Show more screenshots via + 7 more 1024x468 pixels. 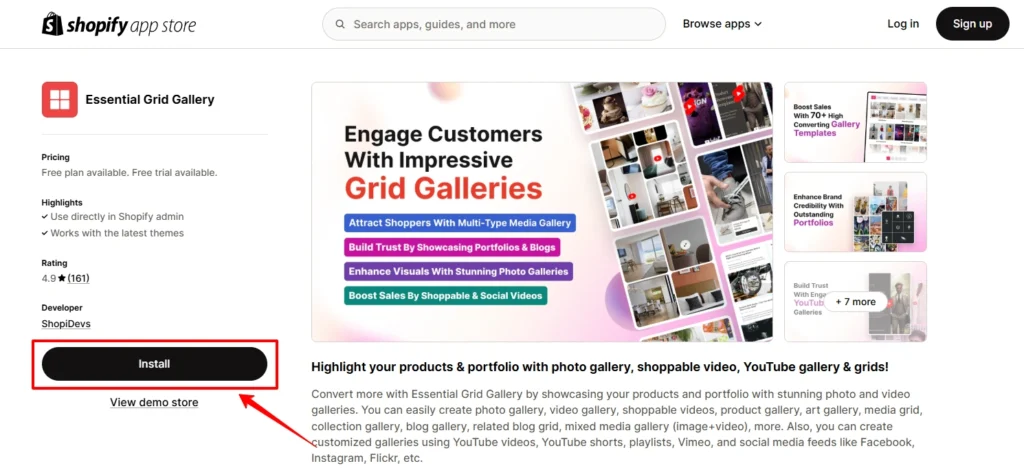[855, 302]
